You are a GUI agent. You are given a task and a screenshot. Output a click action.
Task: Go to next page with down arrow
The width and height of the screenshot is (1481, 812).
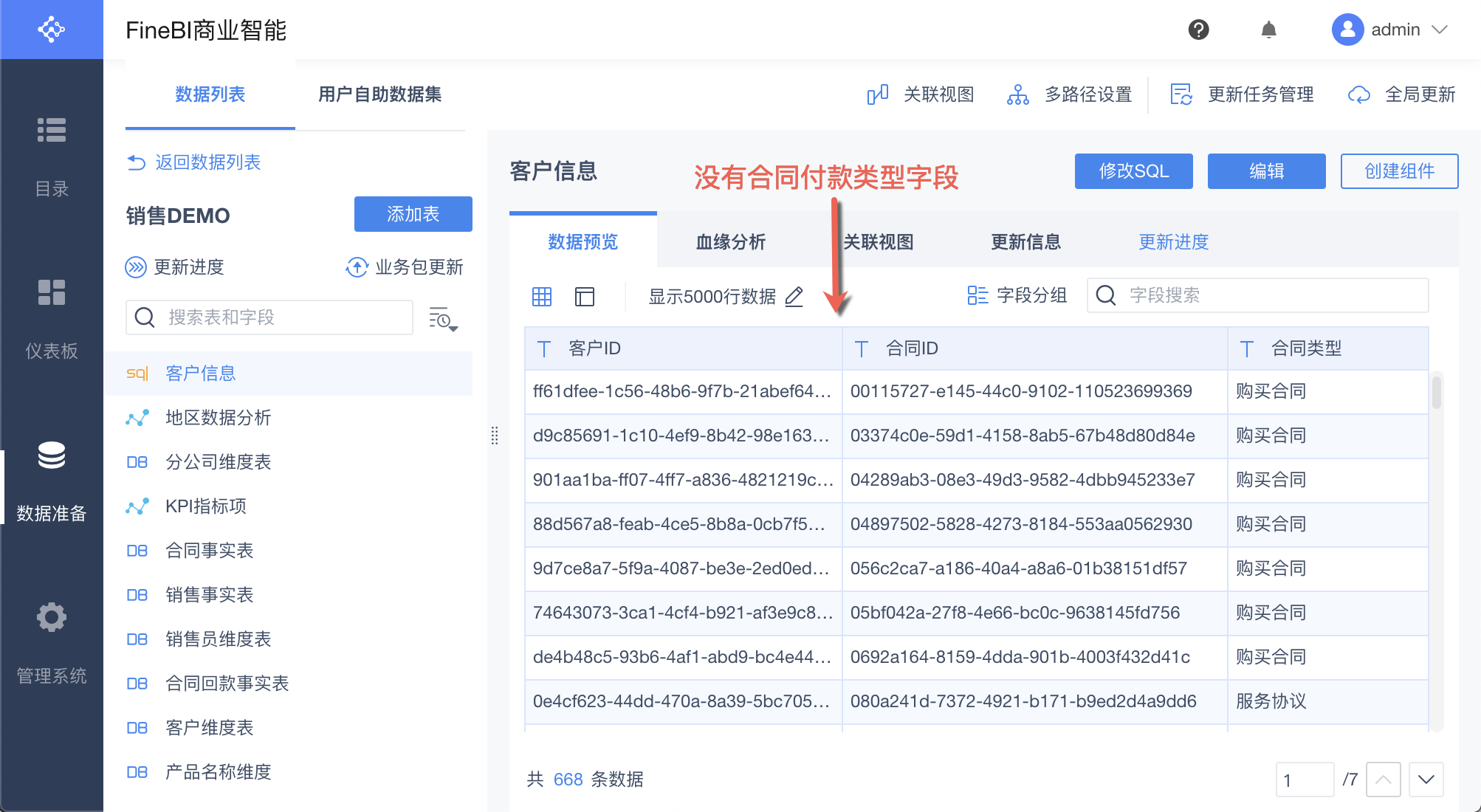pos(1426,780)
